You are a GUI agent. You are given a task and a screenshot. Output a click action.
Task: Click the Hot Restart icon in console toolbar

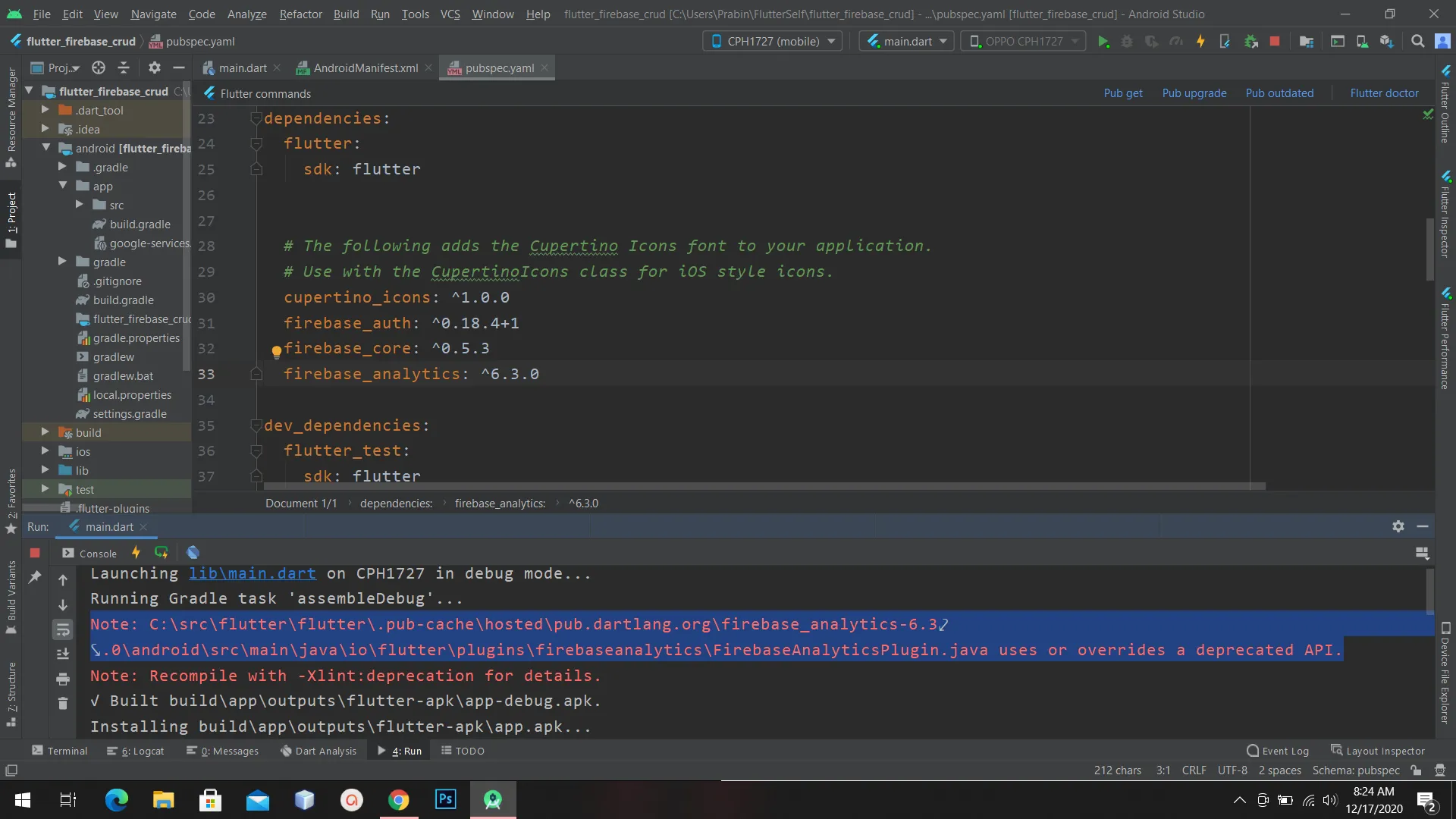coord(161,553)
